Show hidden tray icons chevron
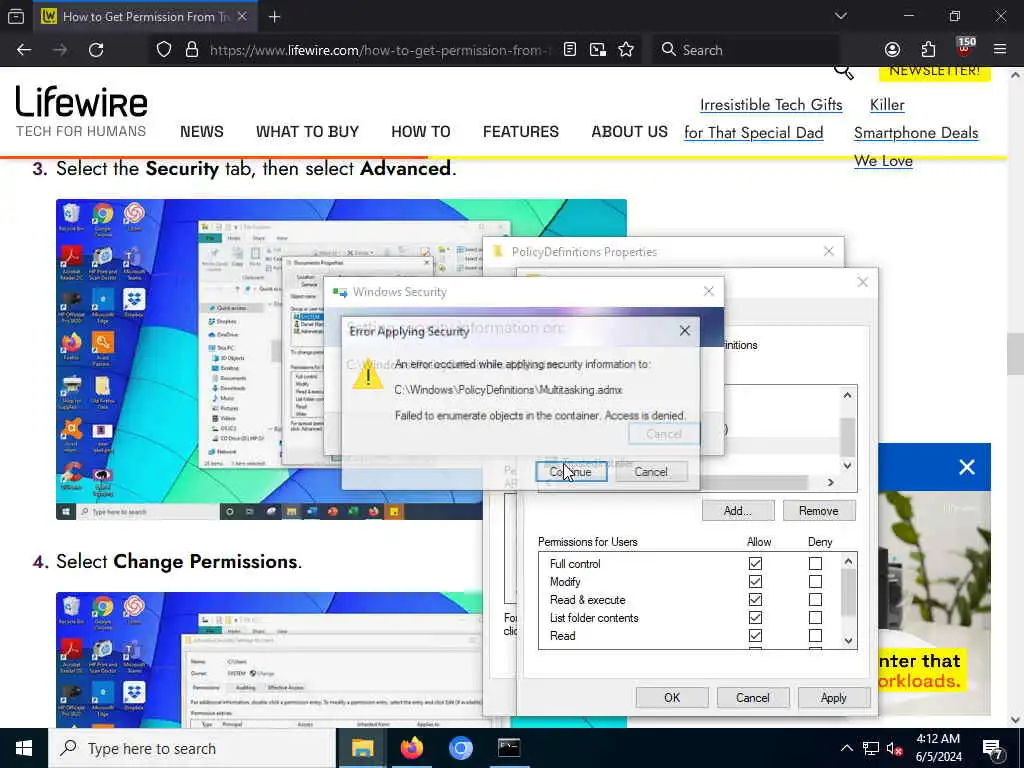The image size is (1024, 768). 846,748
